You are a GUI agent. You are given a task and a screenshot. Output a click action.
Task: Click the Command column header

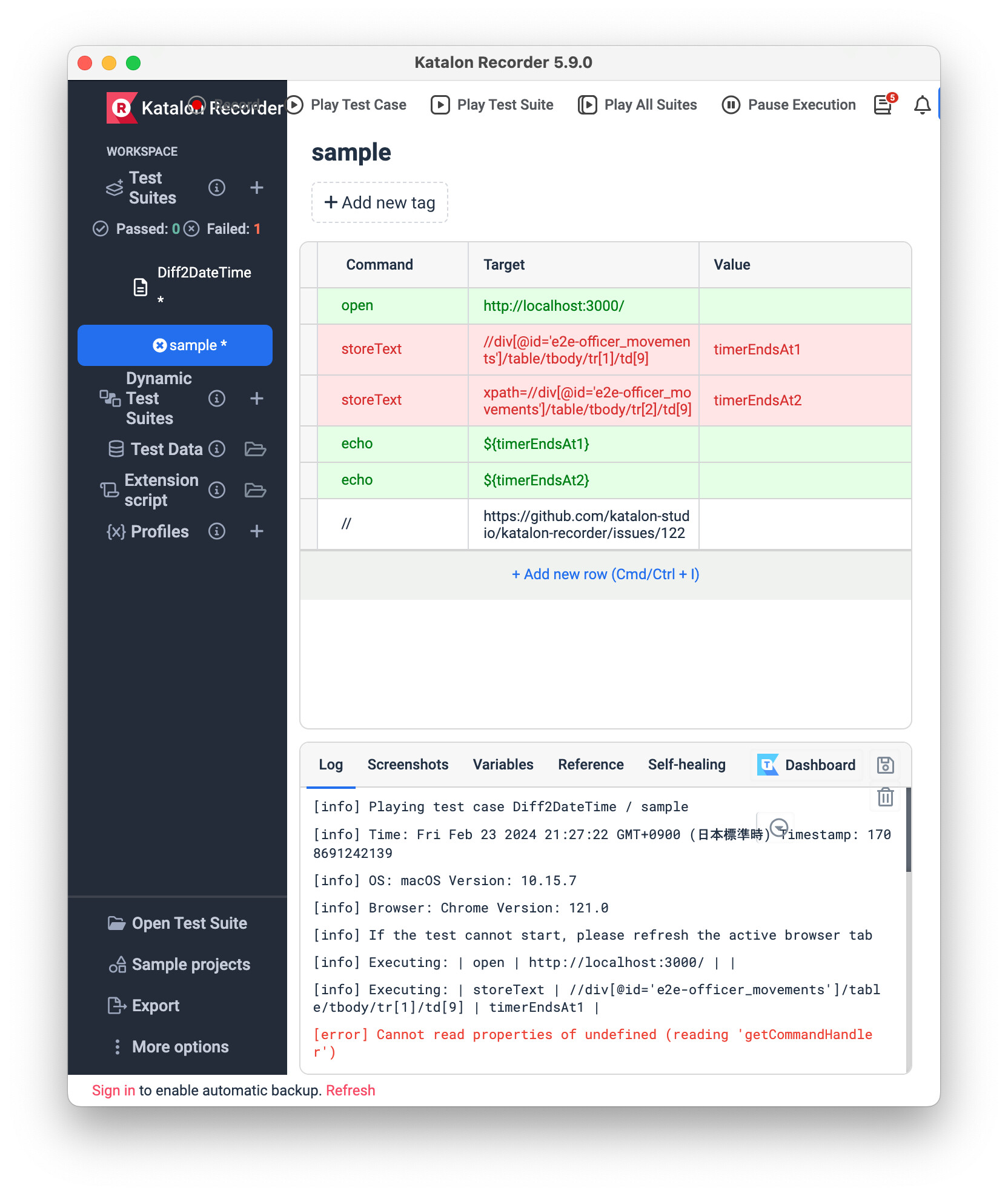[393, 265]
